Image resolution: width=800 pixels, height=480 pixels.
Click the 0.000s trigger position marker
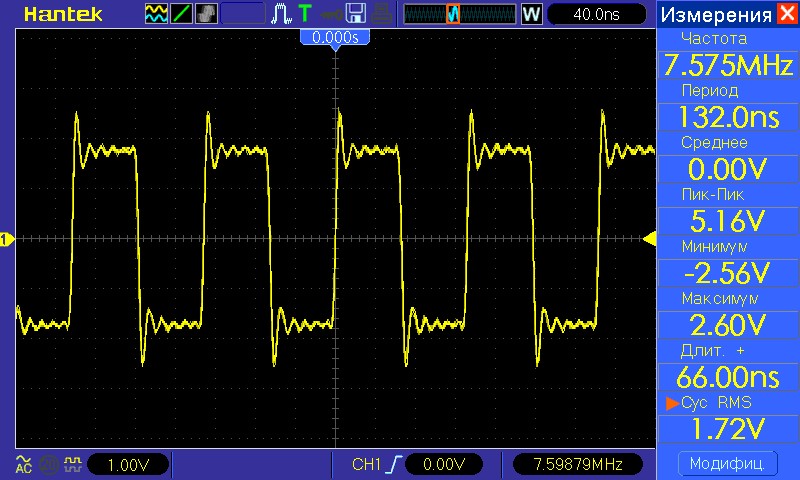point(335,38)
